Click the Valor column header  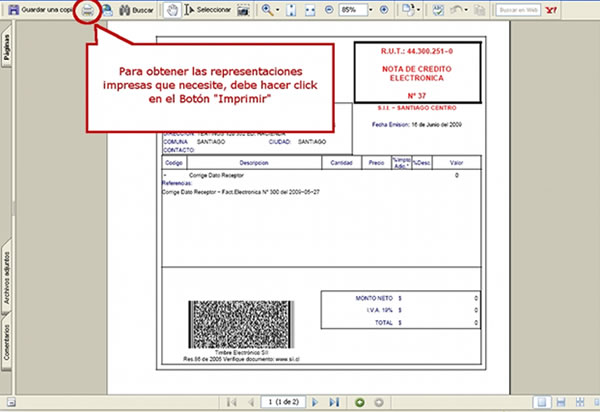pos(456,163)
